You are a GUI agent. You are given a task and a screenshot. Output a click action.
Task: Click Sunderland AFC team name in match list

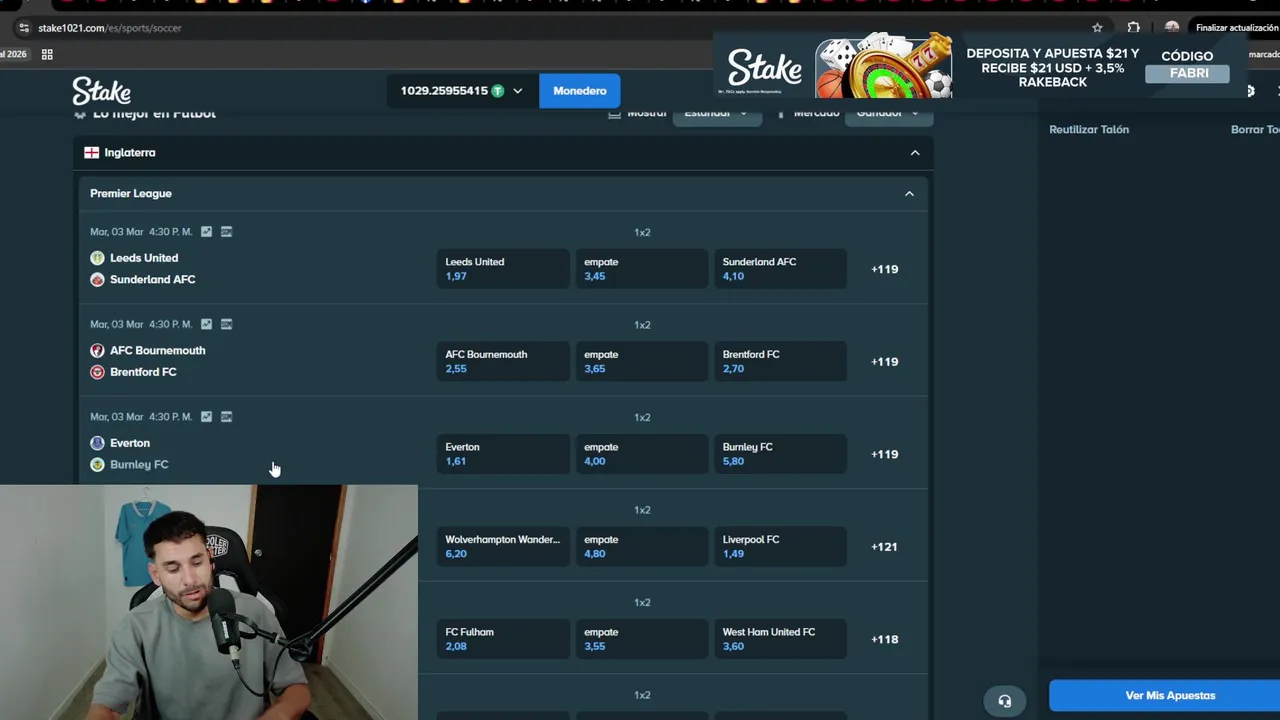pyautogui.click(x=153, y=280)
